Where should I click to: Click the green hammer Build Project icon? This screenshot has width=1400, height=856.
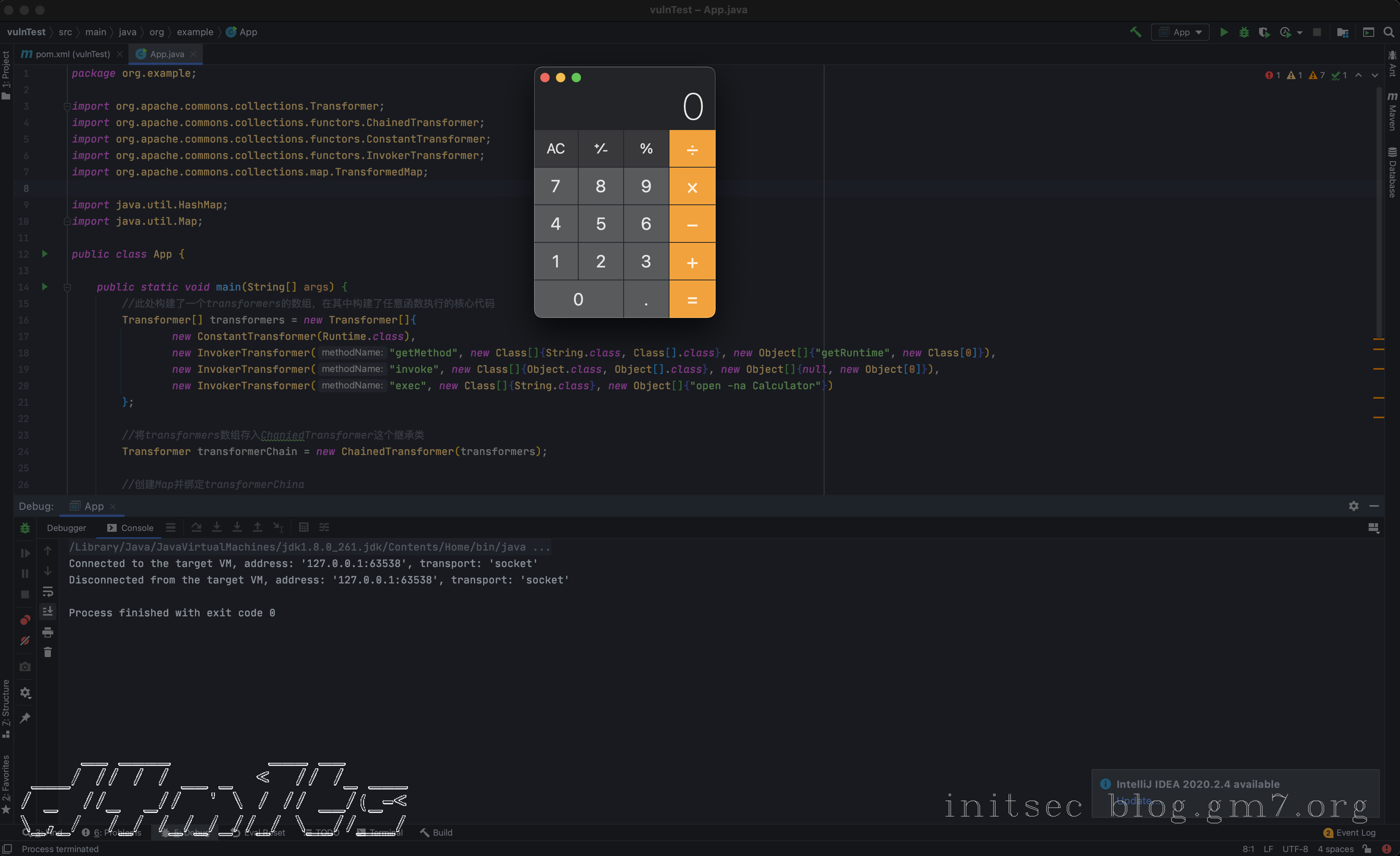(1135, 33)
